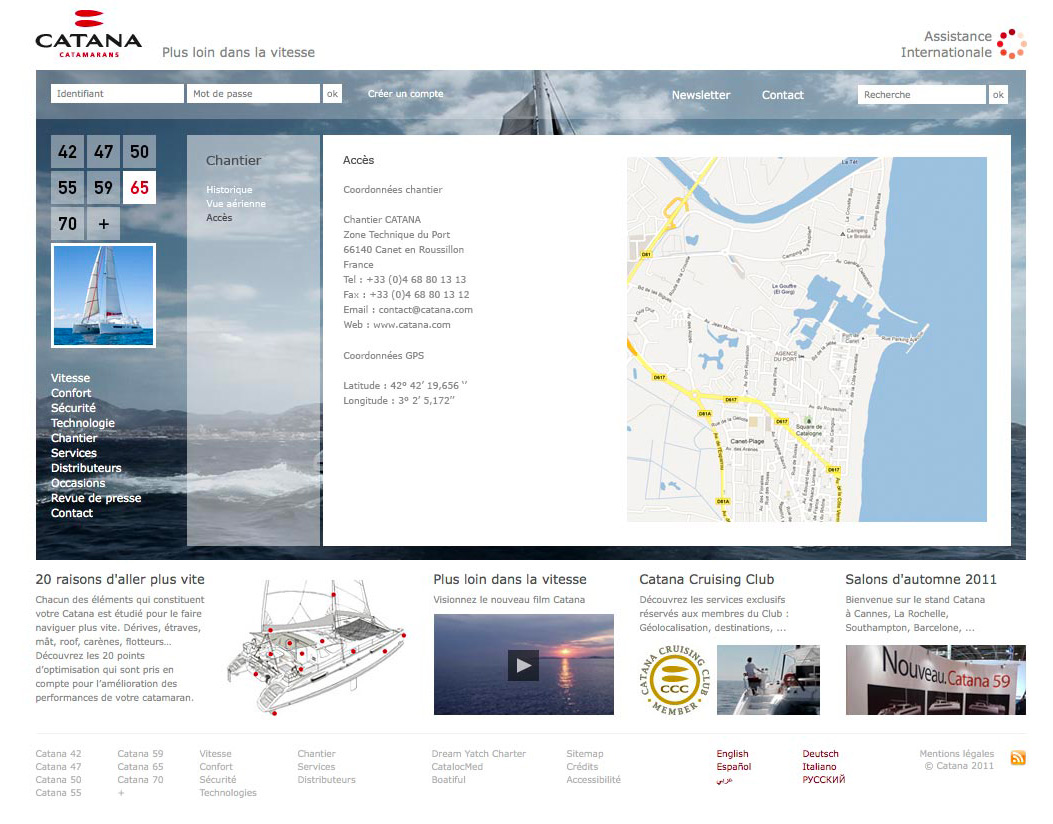
Task: Open Chantier in the sidebar menu
Action: pos(74,438)
